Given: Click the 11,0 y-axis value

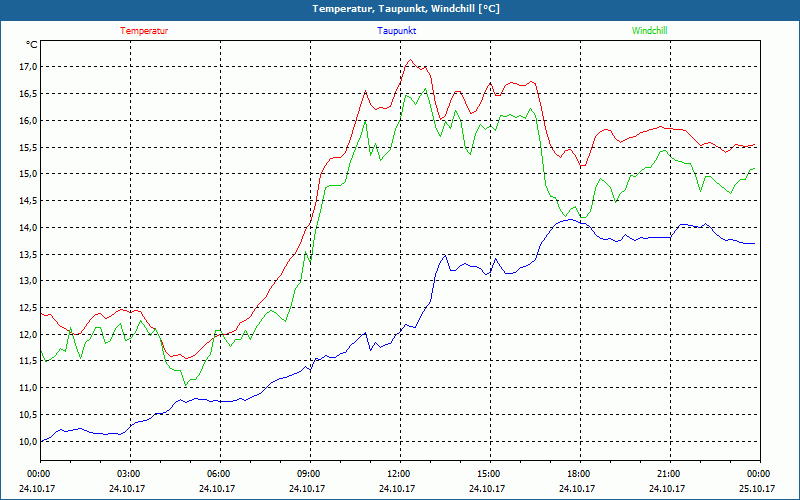Looking at the screenshot, I should click(x=28, y=388).
